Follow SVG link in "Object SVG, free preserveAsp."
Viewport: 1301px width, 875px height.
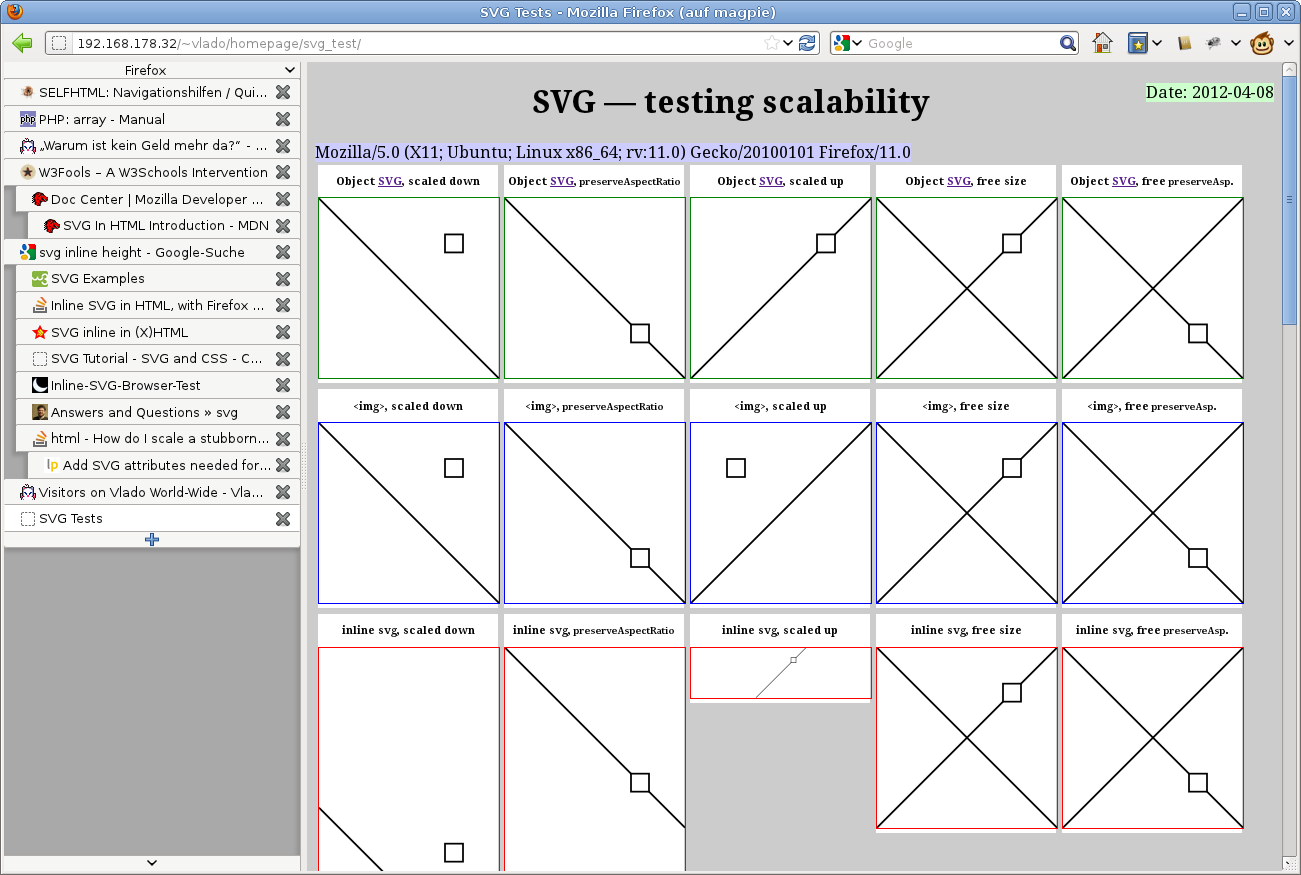[1124, 181]
